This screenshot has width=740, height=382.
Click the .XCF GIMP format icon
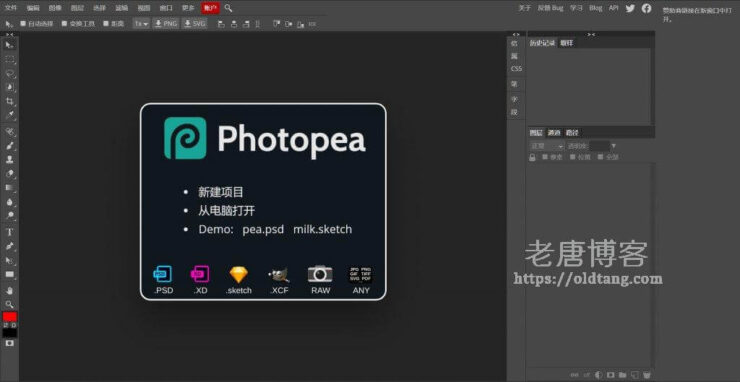[x=279, y=274]
